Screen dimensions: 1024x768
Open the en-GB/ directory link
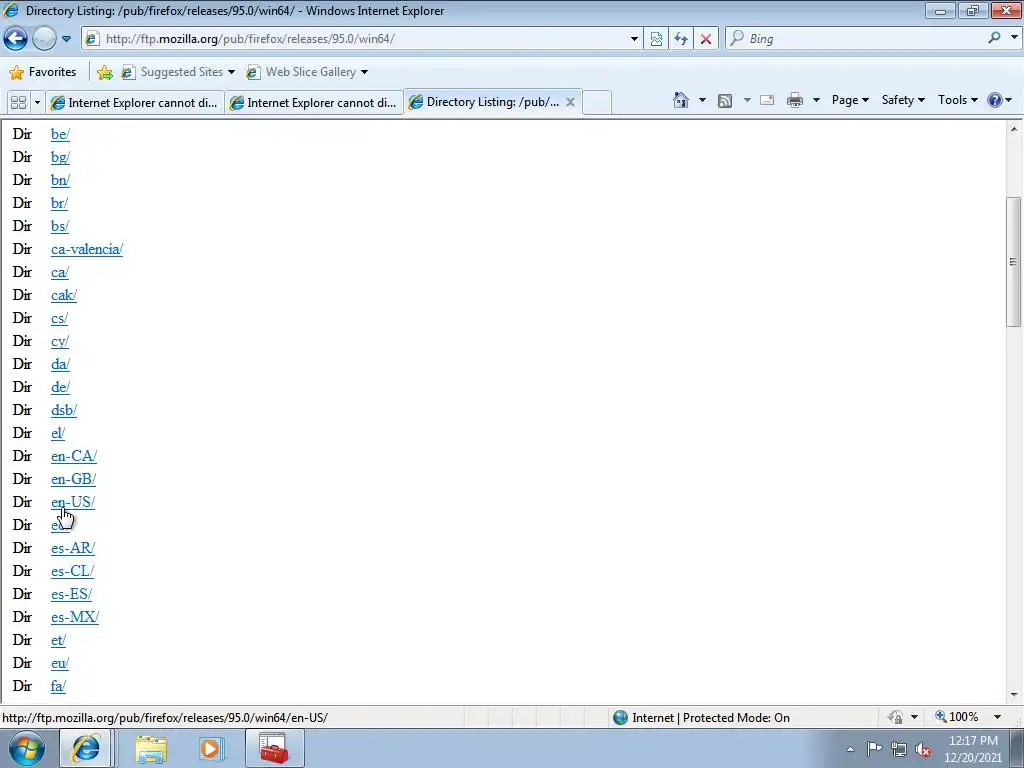(x=73, y=479)
